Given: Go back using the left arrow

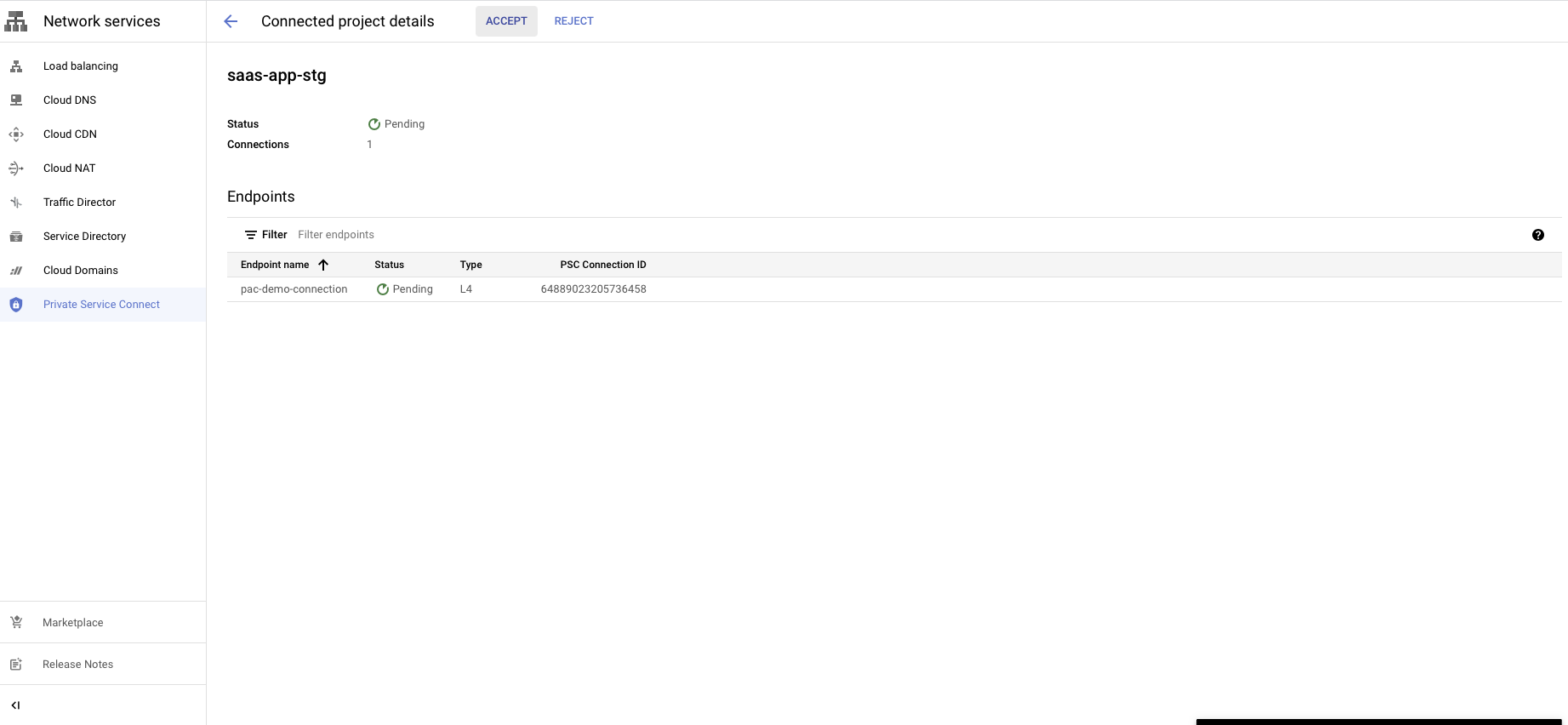Looking at the screenshot, I should 231,21.
